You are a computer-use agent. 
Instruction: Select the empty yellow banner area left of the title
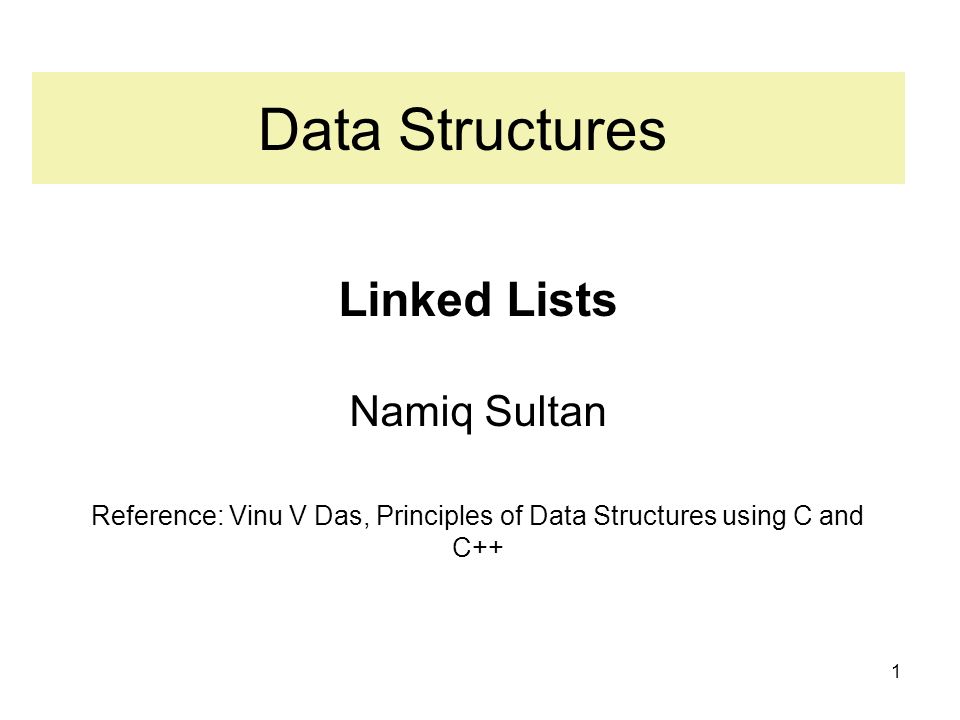tap(145, 128)
